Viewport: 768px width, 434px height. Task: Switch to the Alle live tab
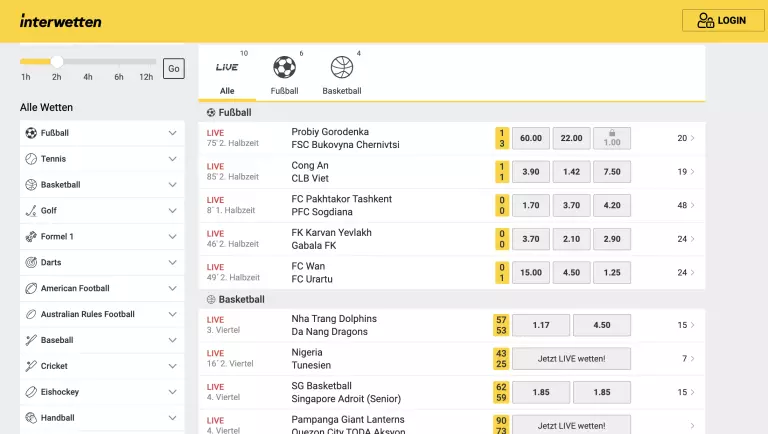tap(227, 73)
